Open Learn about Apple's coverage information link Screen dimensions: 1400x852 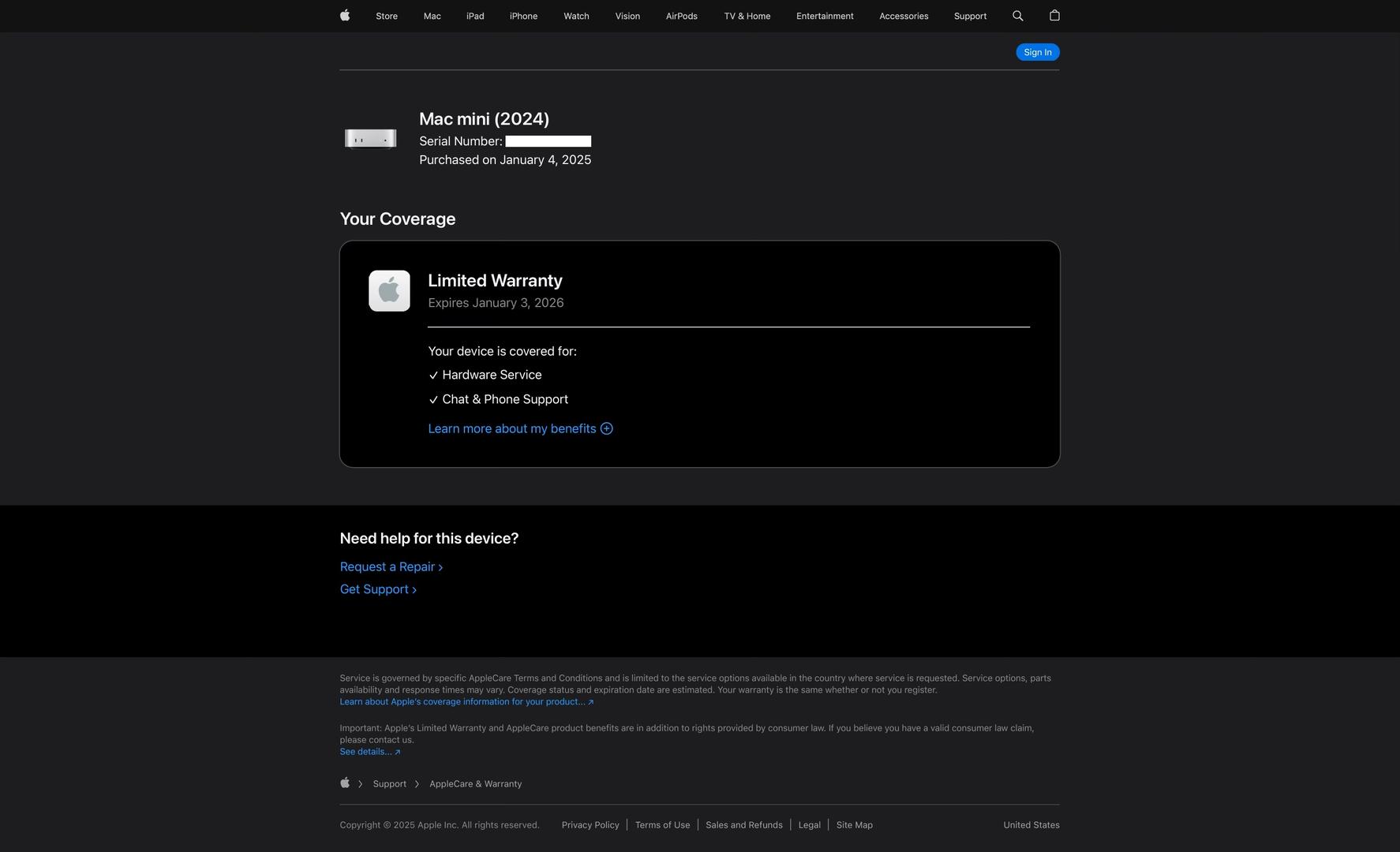point(466,701)
